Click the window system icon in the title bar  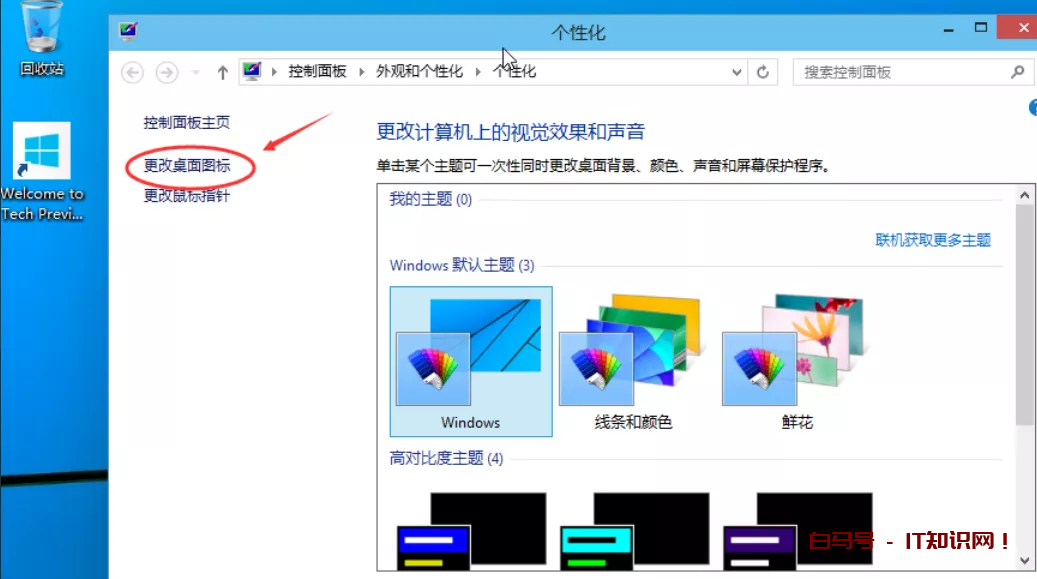click(x=127, y=31)
